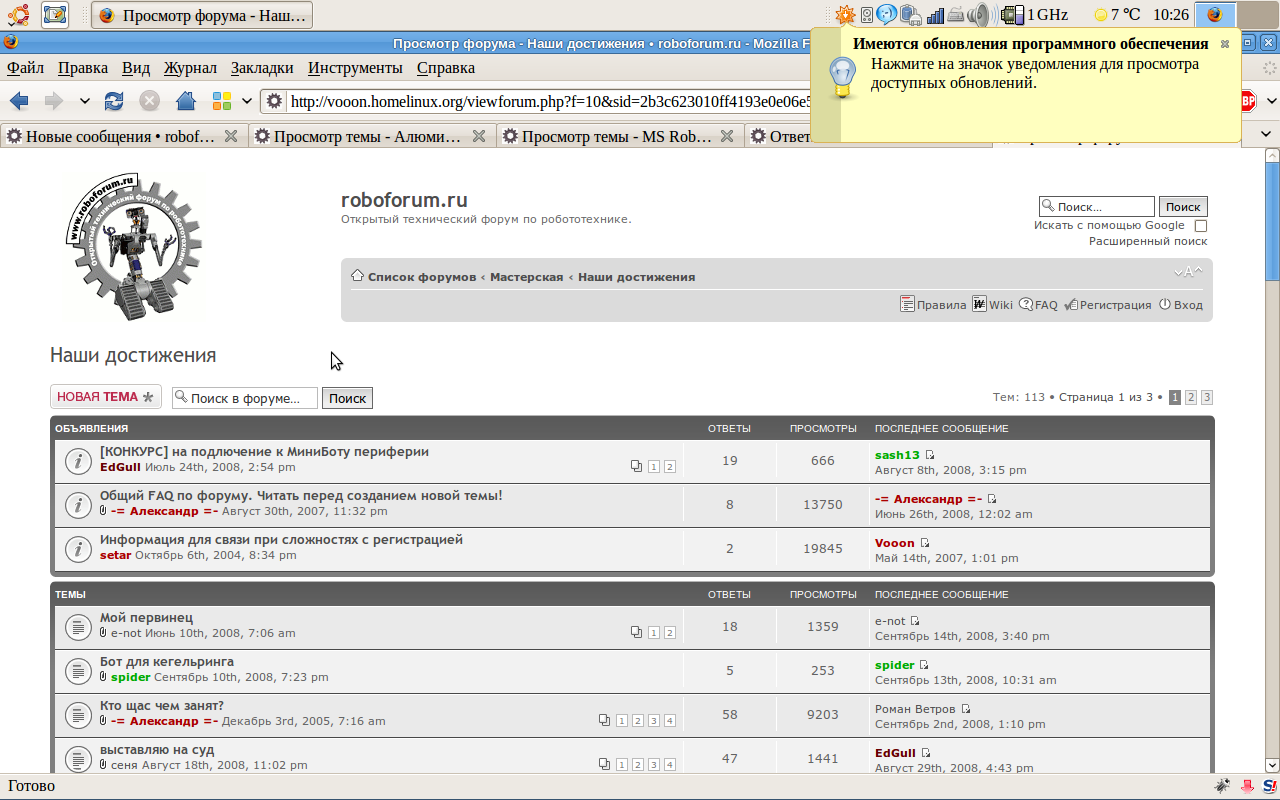Image resolution: width=1280 pixels, height=800 pixels.
Task: Close the software updates notification popup
Action: 1225,44
